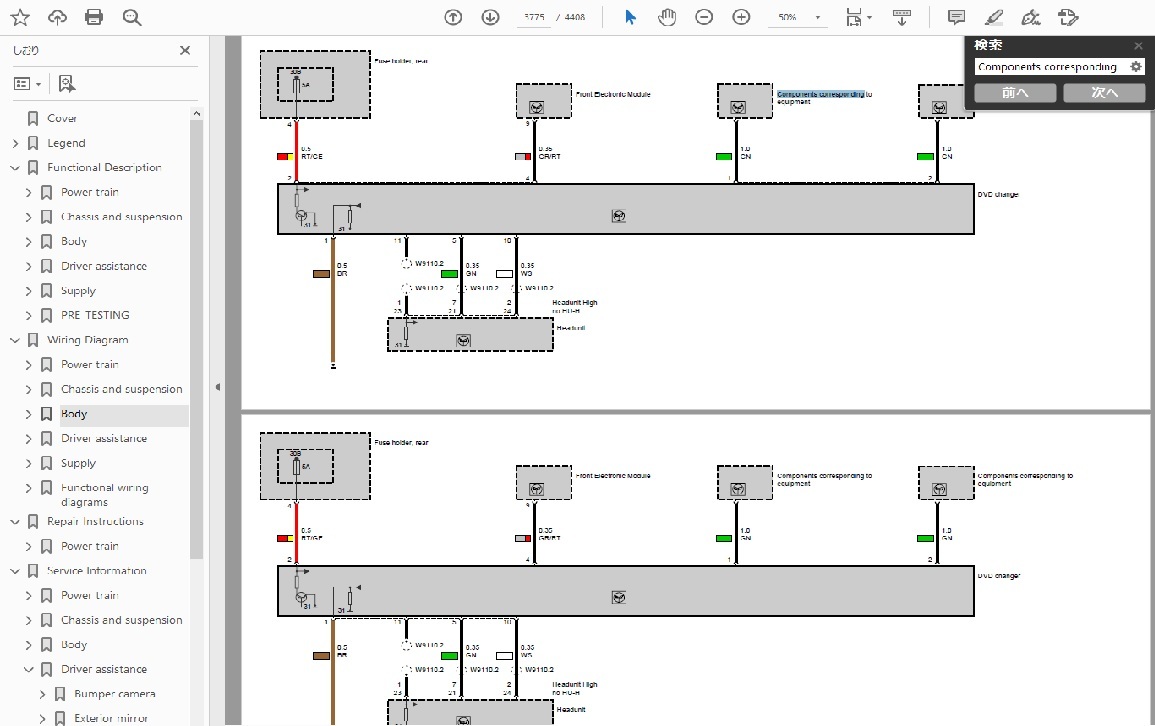1155x726 pixels.
Task: Zoom out with the minus icon
Action: click(x=704, y=17)
